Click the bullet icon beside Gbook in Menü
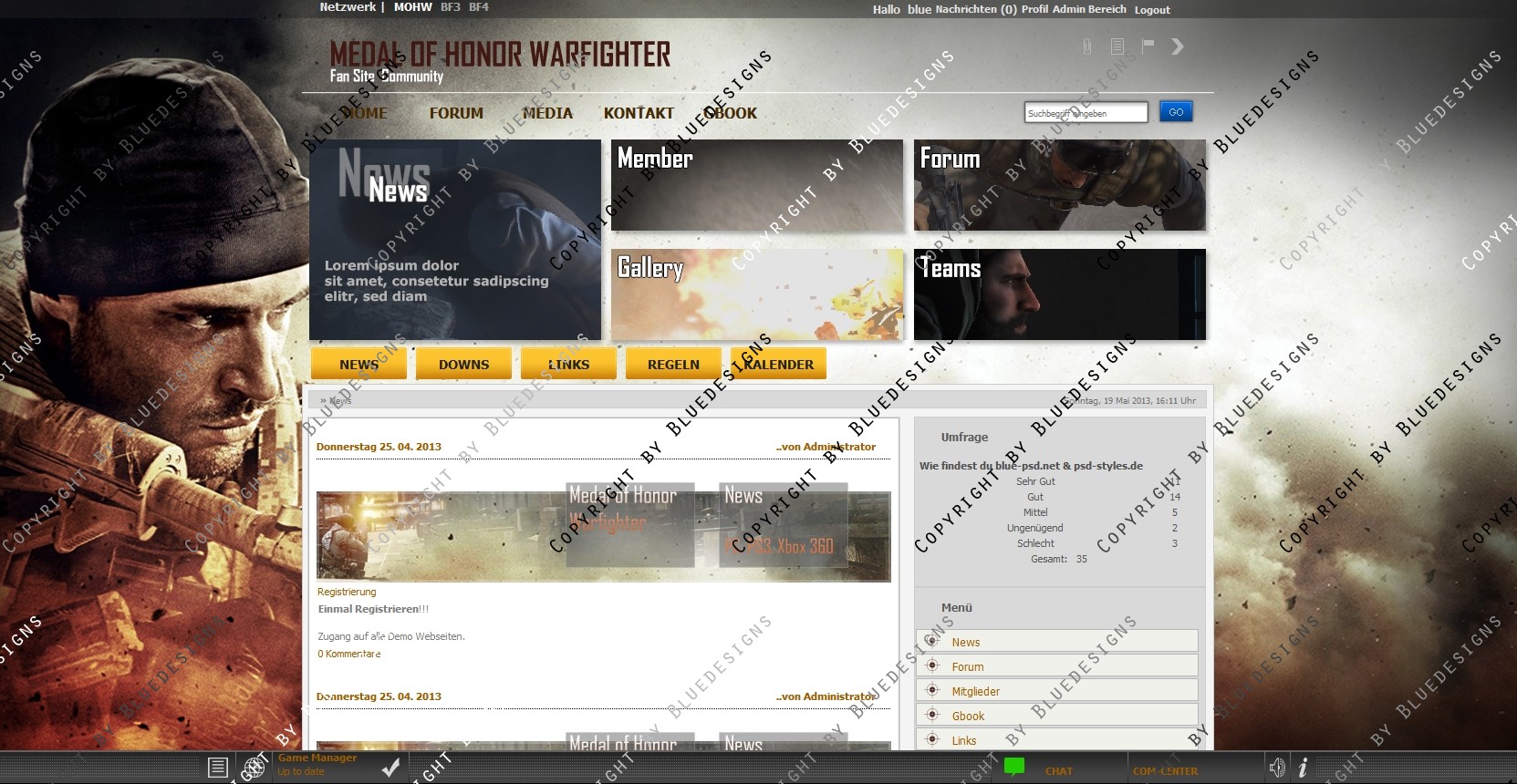Image resolution: width=1517 pixels, height=784 pixels. [931, 715]
